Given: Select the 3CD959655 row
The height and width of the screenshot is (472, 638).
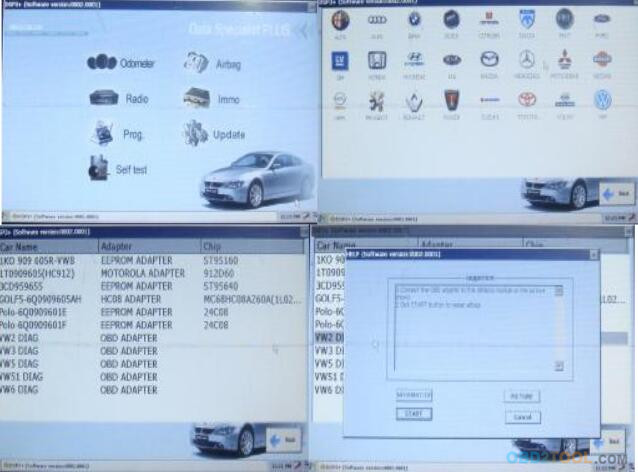Looking at the screenshot, I should point(152,286).
